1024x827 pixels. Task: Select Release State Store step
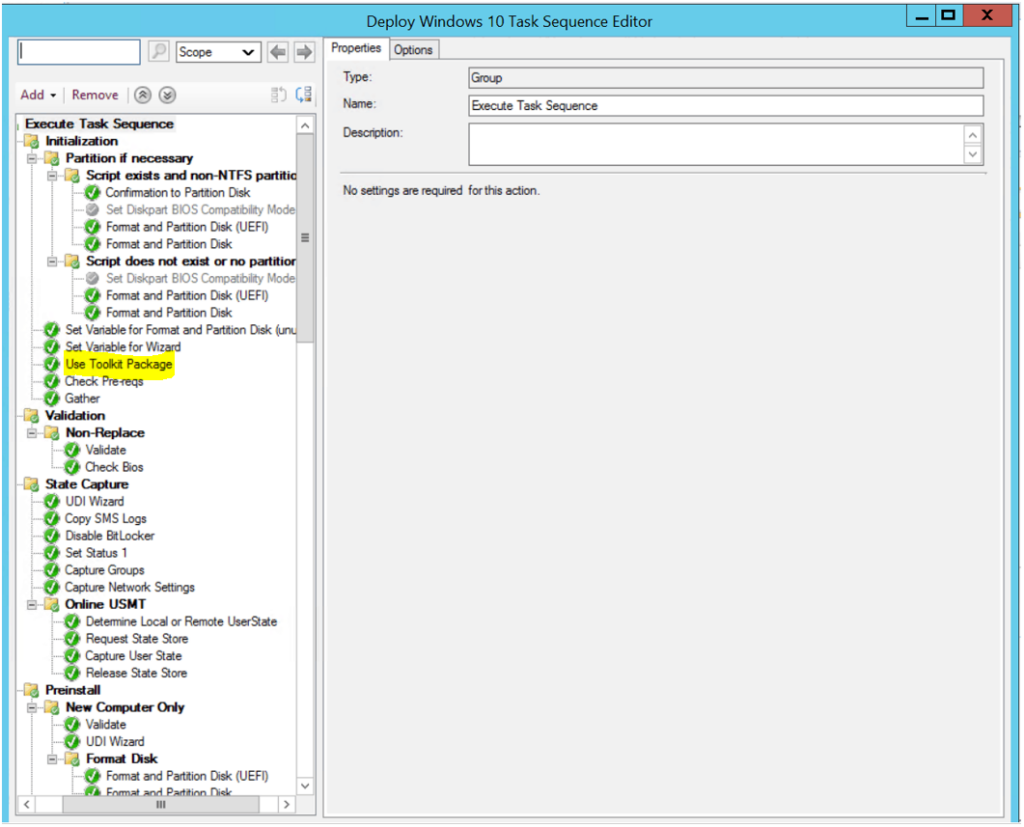[136, 673]
